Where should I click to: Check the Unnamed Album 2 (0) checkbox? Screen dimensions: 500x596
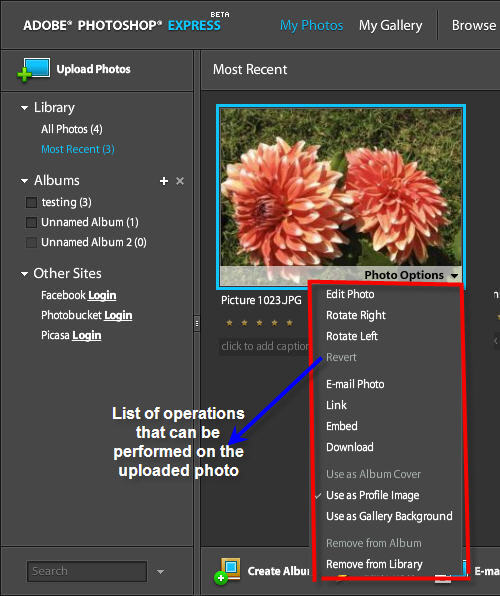pyautogui.click(x=31, y=243)
